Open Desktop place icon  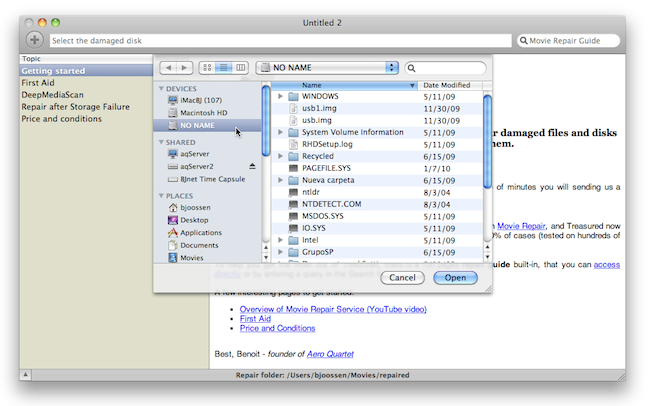(x=173, y=220)
